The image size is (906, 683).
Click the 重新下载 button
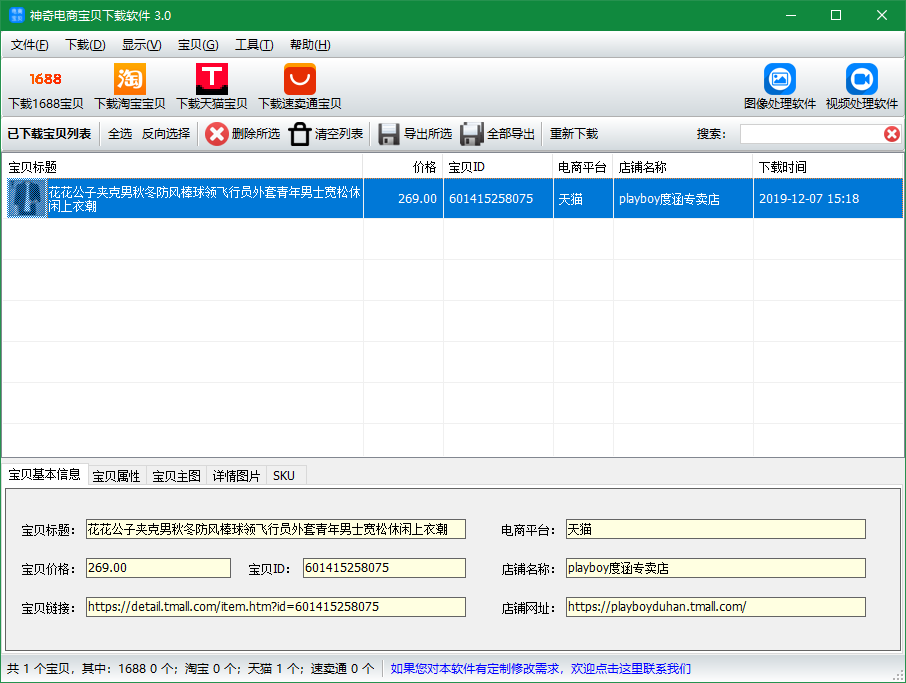coord(574,134)
